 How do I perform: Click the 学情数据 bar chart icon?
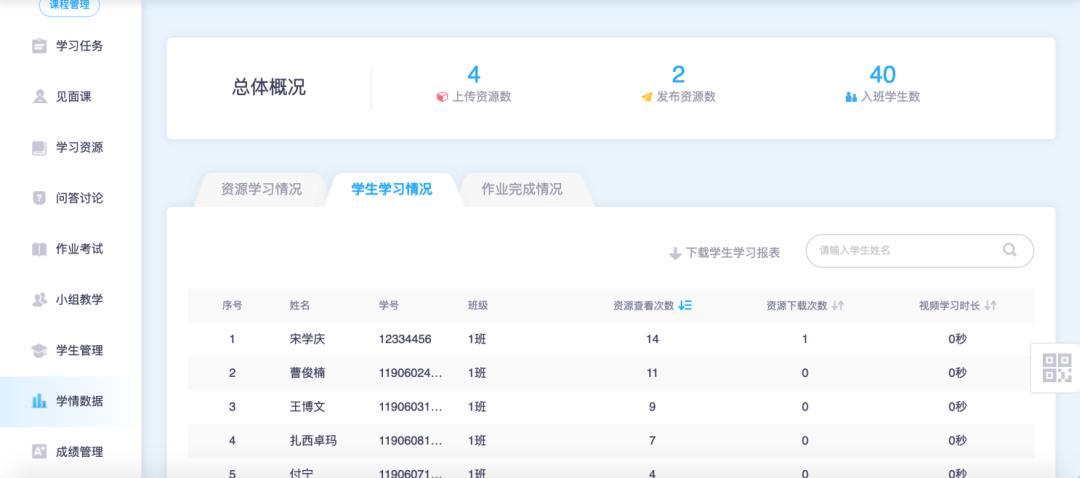pyautogui.click(x=39, y=401)
